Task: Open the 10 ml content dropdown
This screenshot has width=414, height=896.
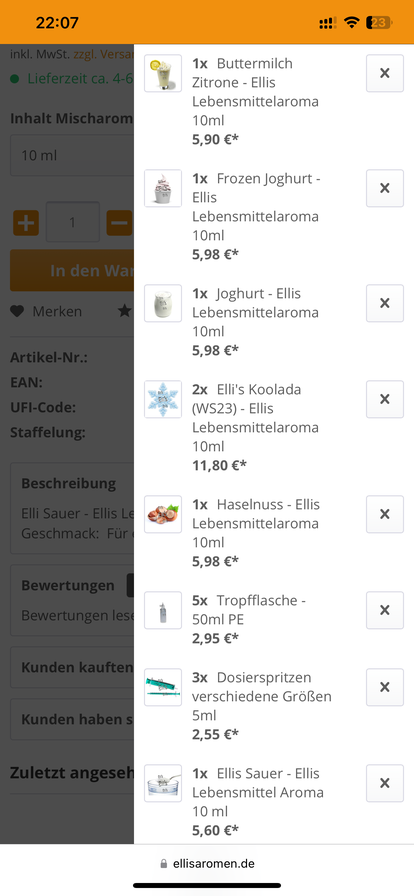Action: [72, 155]
